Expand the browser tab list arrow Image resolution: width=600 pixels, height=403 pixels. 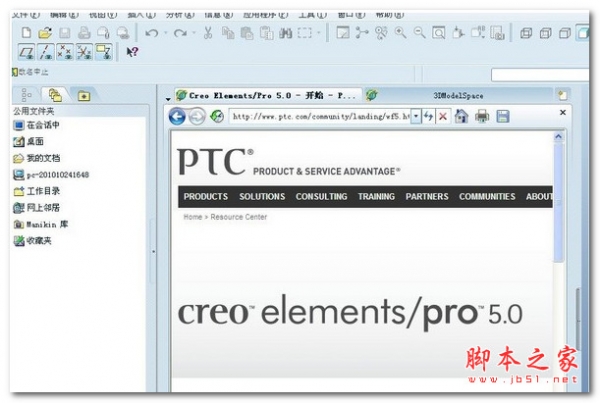pos(168,99)
